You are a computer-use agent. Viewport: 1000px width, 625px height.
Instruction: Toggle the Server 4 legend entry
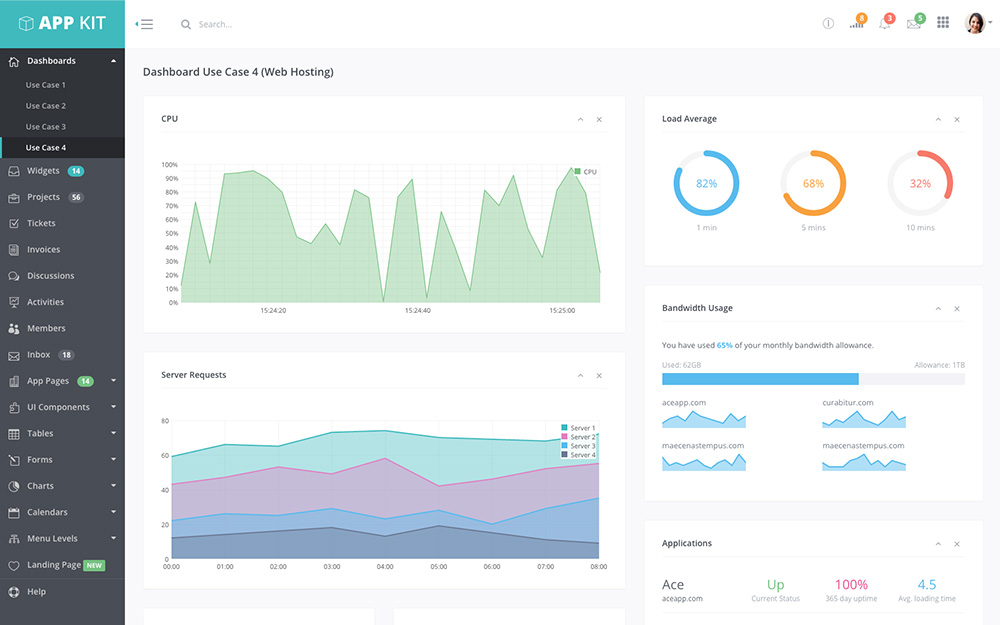(578, 455)
